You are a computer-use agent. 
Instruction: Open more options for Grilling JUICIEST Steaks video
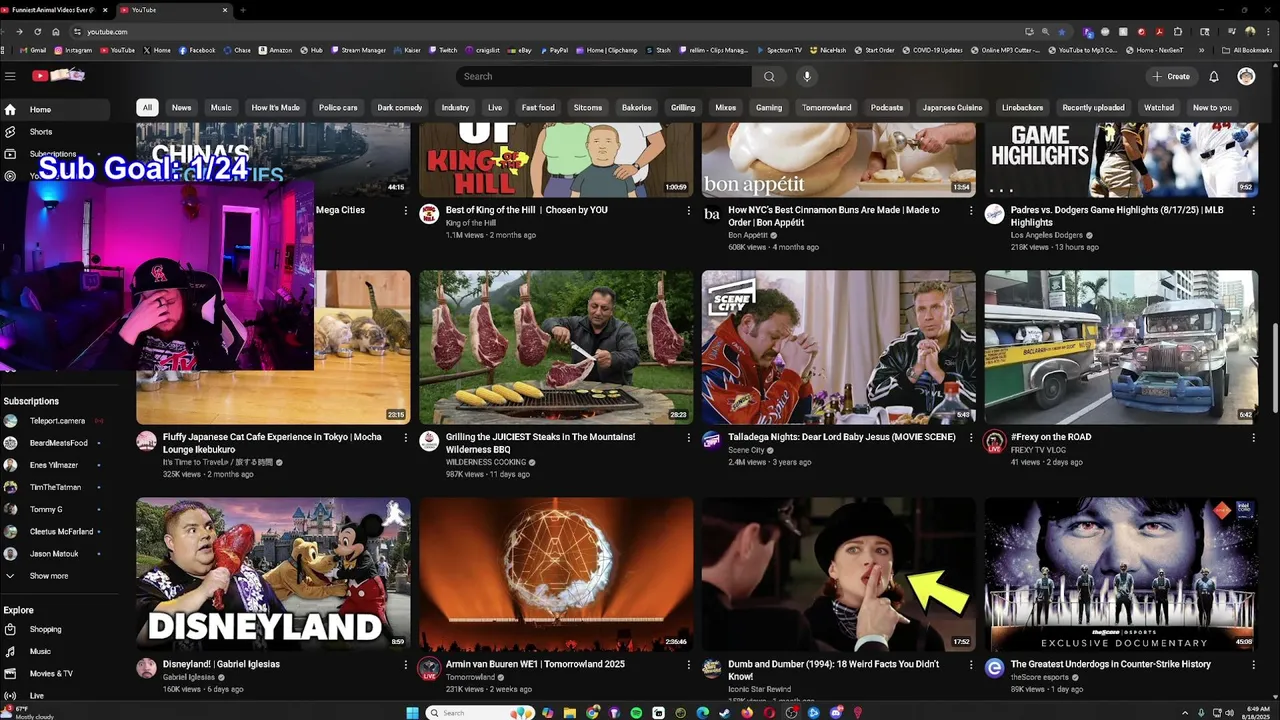pyautogui.click(x=688, y=437)
